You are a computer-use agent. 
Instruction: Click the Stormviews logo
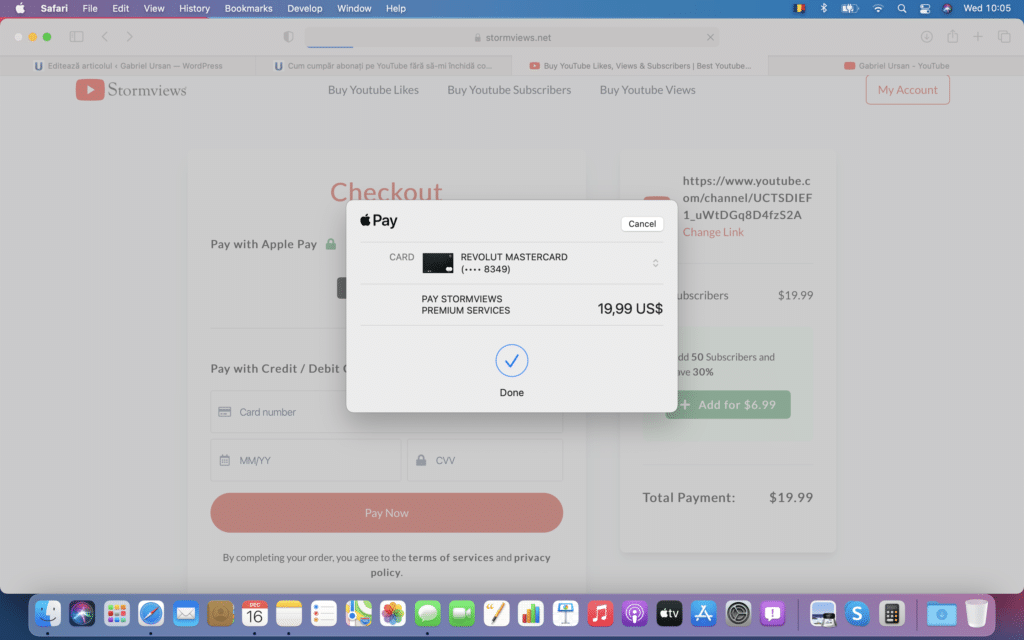(131, 90)
